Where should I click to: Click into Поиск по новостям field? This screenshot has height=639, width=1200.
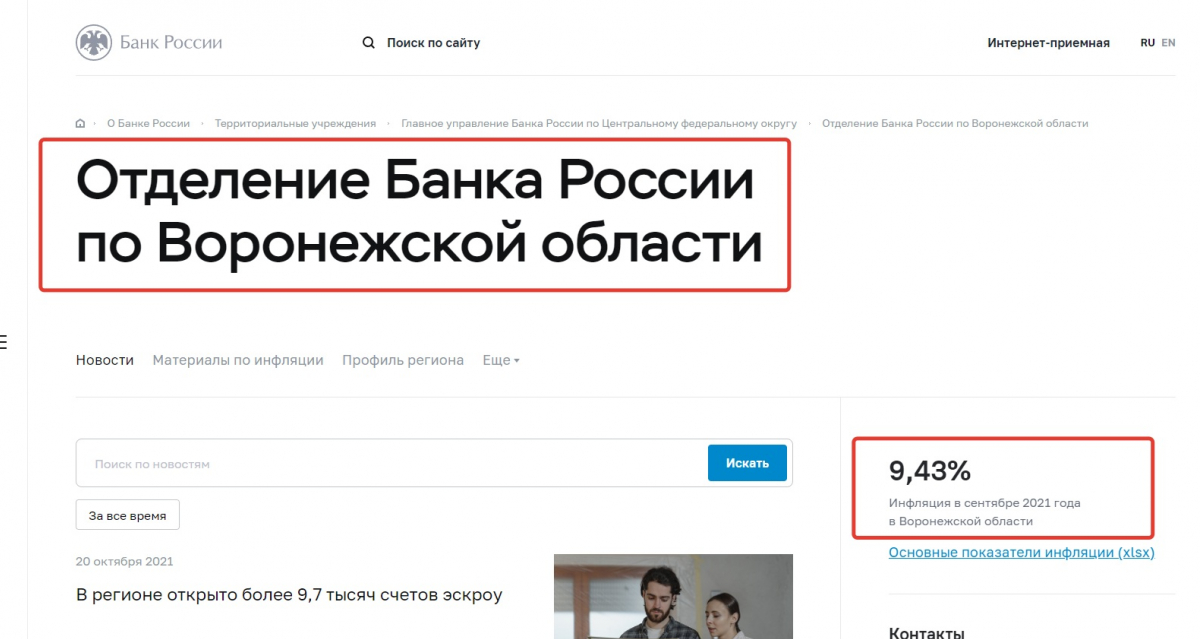click(x=392, y=463)
